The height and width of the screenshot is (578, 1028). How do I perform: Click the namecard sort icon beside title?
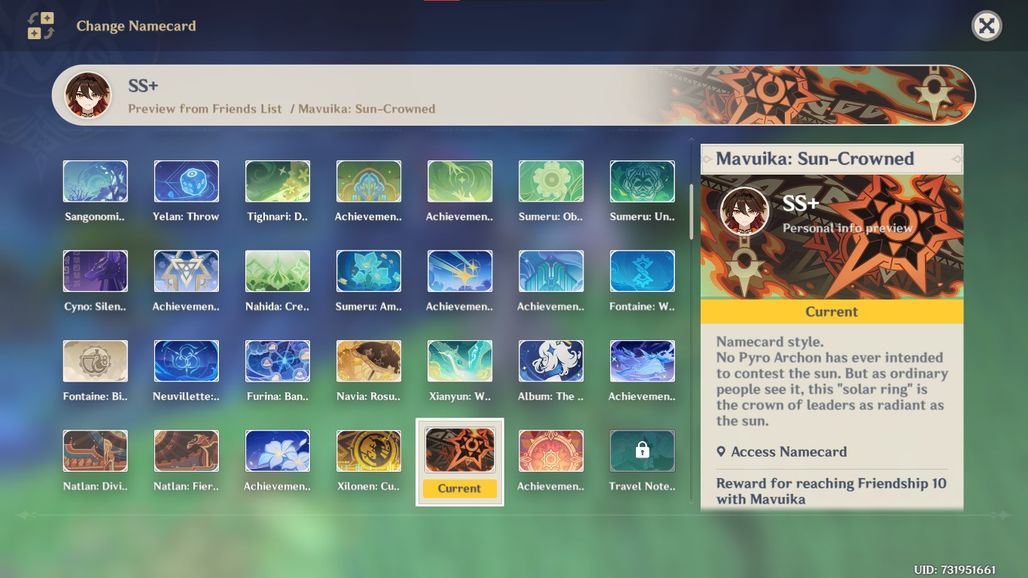click(x=41, y=26)
